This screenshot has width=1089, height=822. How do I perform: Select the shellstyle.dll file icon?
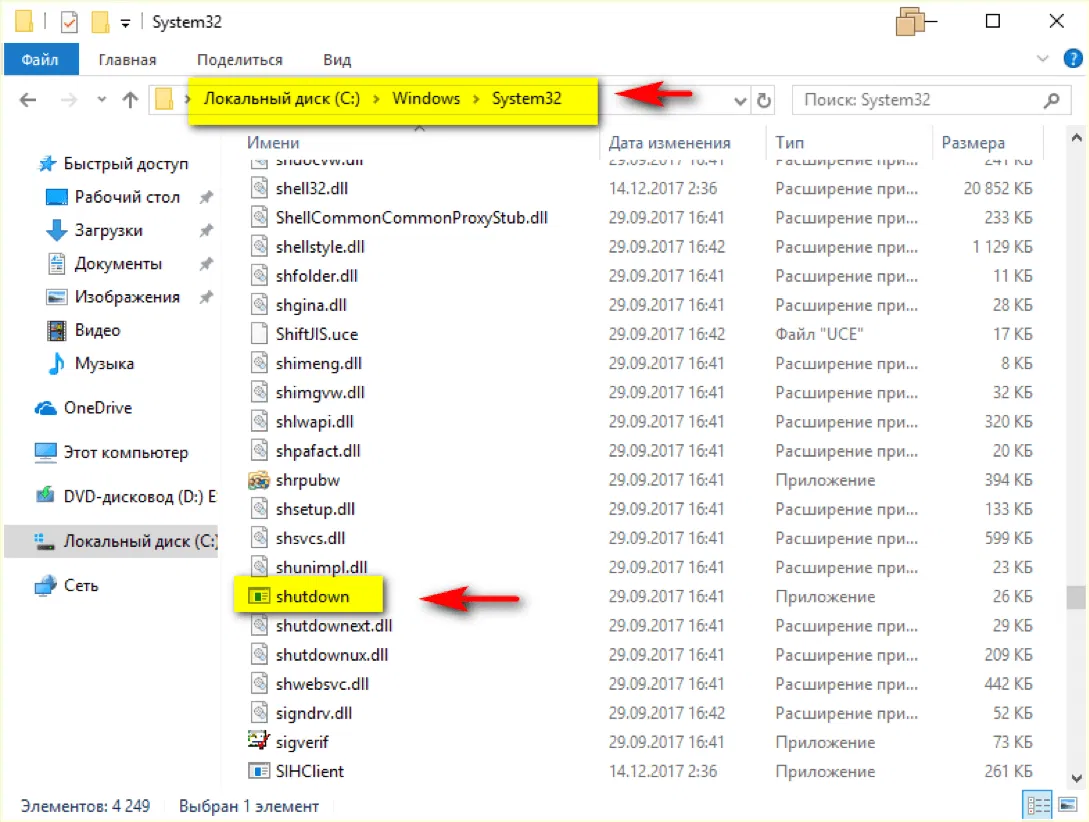(259, 246)
